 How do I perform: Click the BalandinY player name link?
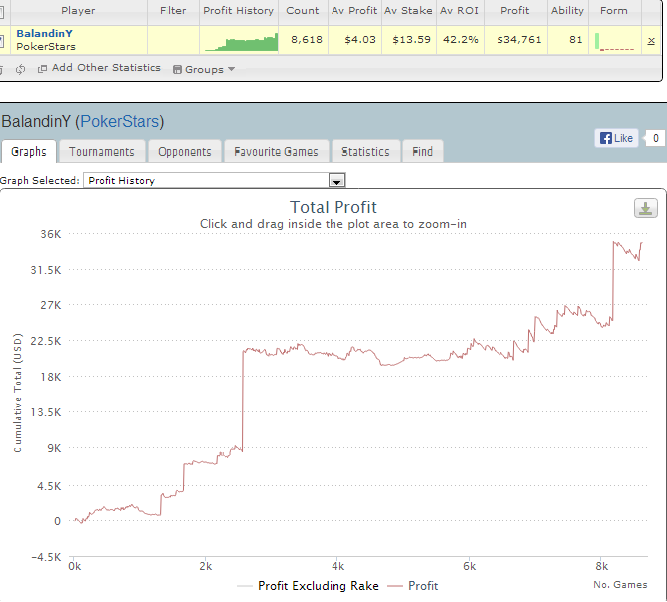(x=44, y=34)
